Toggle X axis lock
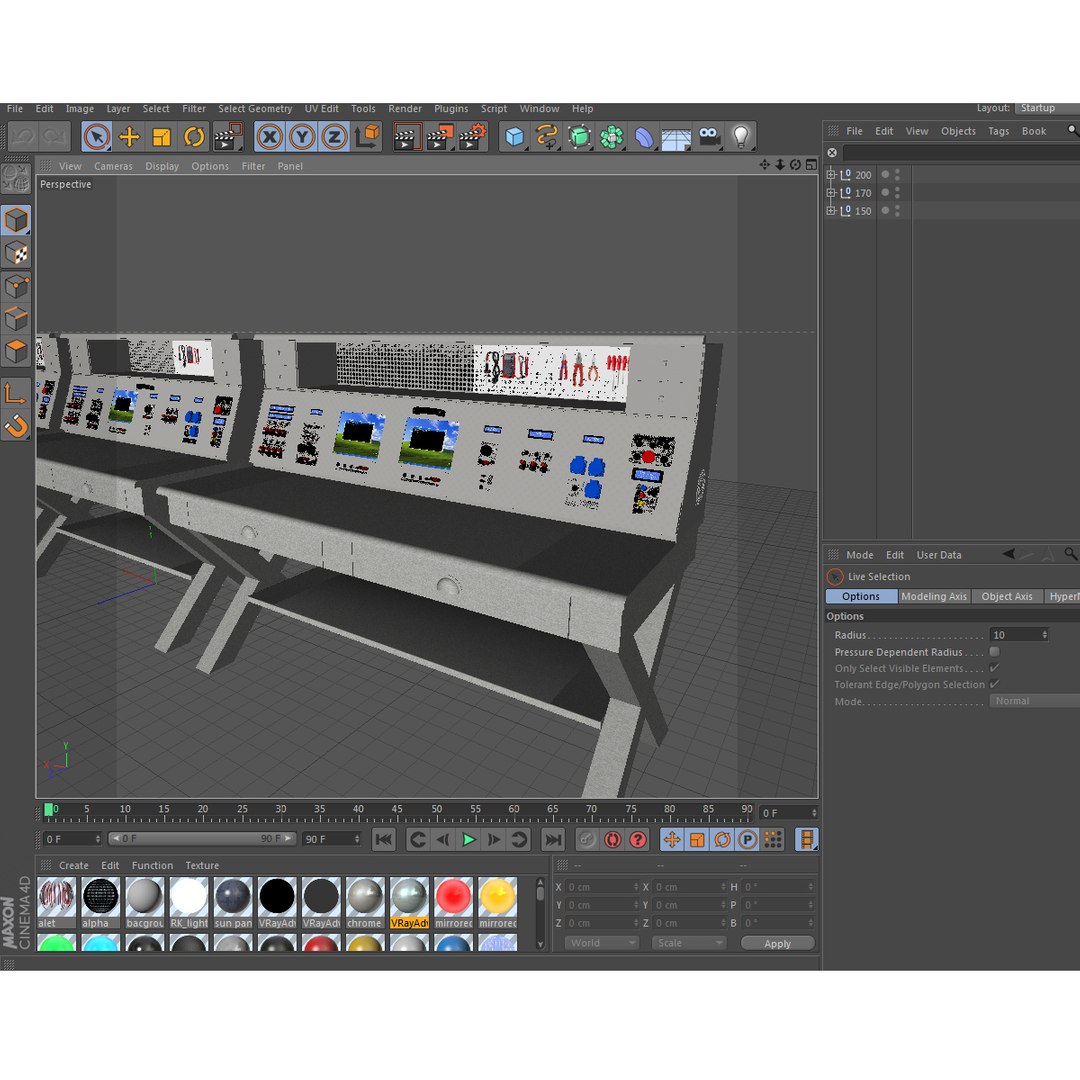The image size is (1080, 1080). [269, 136]
